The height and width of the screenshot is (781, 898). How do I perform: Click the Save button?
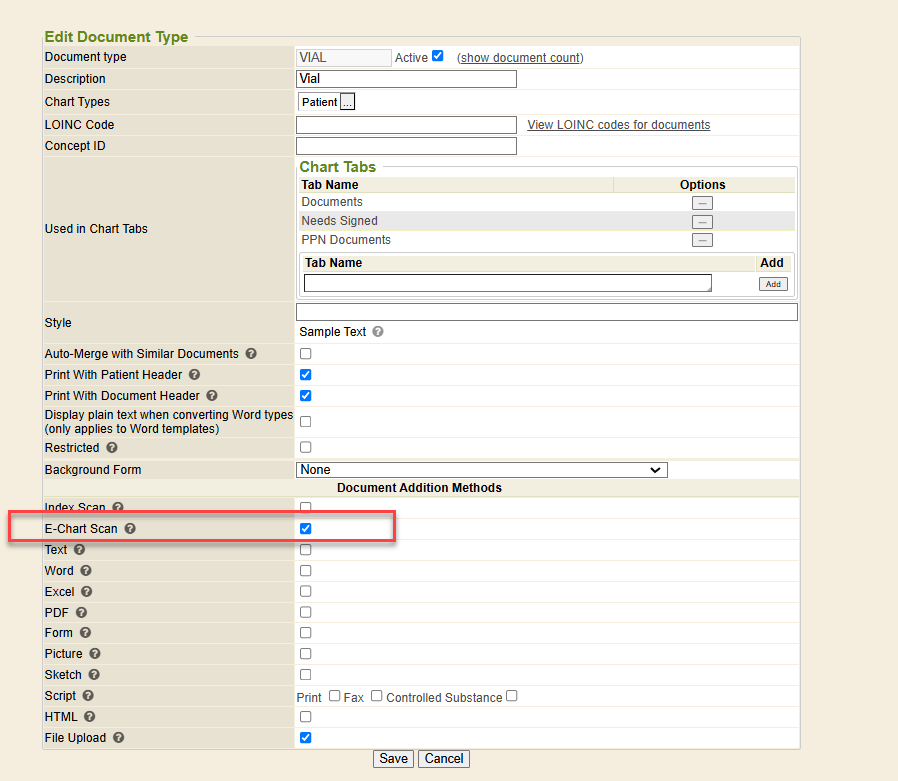393,759
